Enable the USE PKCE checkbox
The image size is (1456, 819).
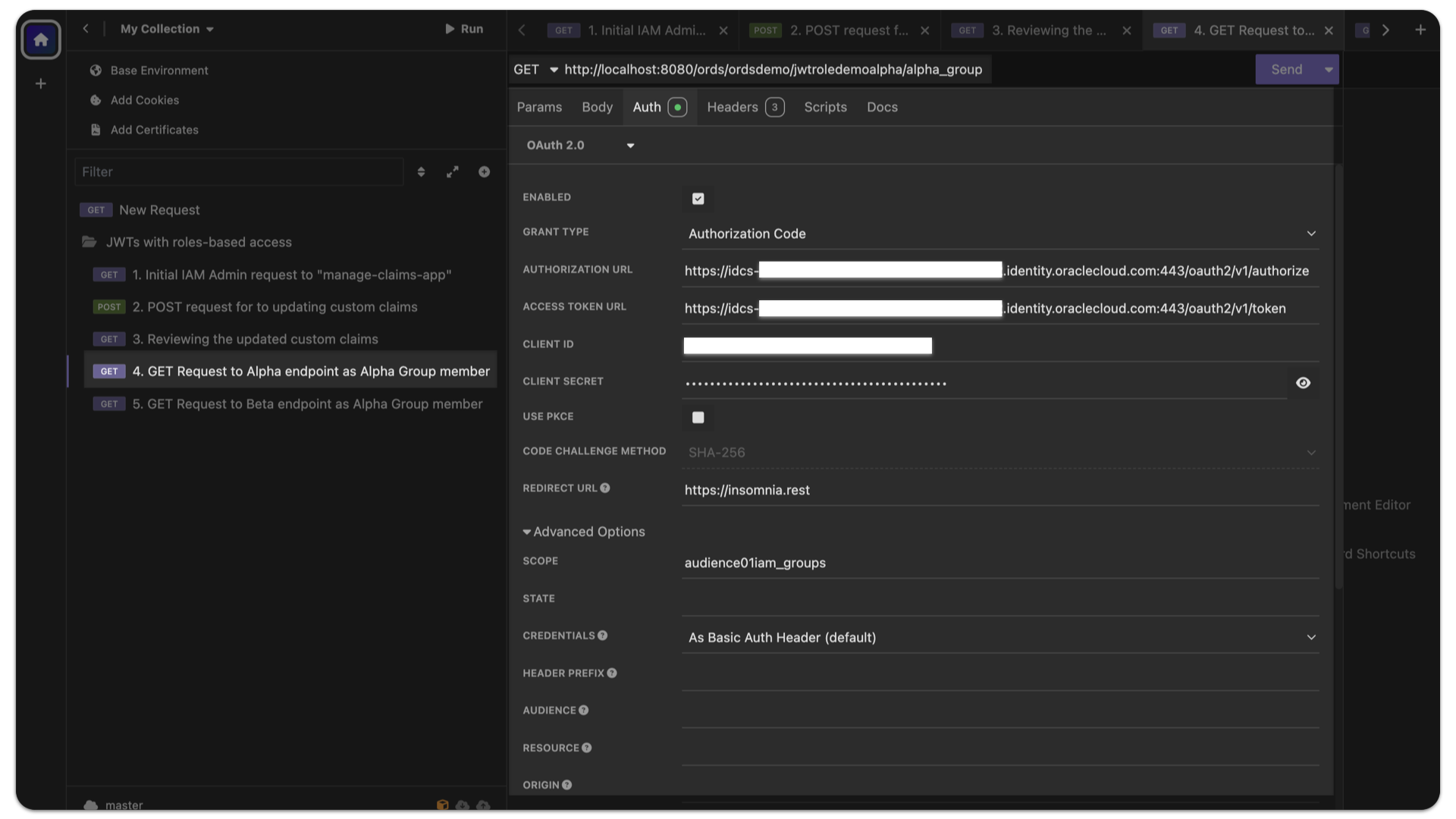coord(698,417)
